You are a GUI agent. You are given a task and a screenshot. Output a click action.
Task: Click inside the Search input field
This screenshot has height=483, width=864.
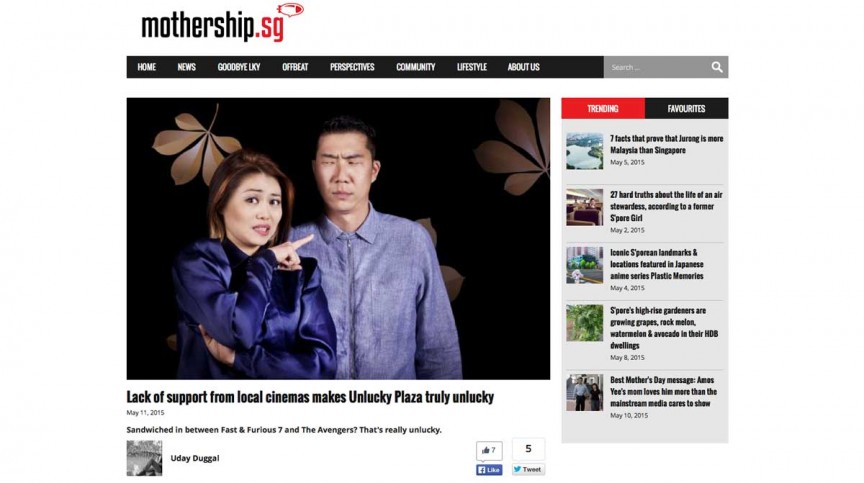[657, 67]
